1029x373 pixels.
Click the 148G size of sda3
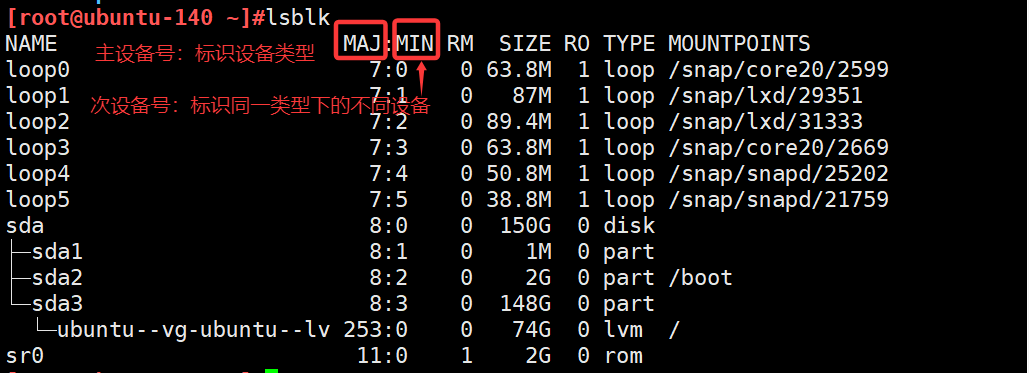pos(525,303)
